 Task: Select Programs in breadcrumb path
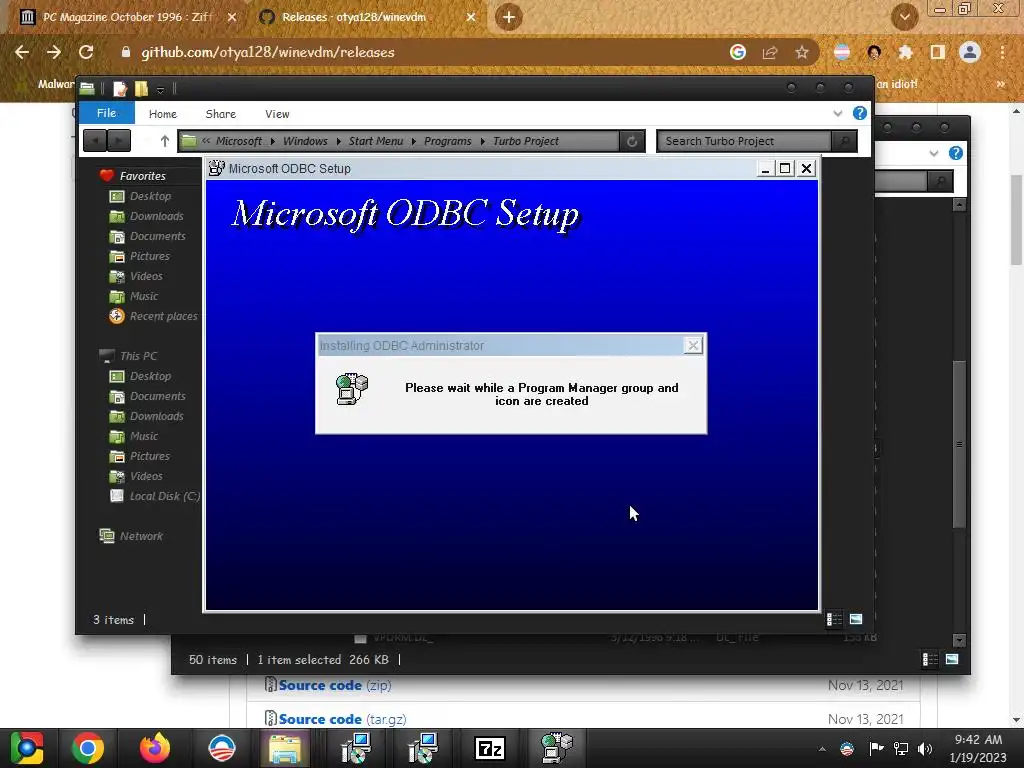pos(447,141)
